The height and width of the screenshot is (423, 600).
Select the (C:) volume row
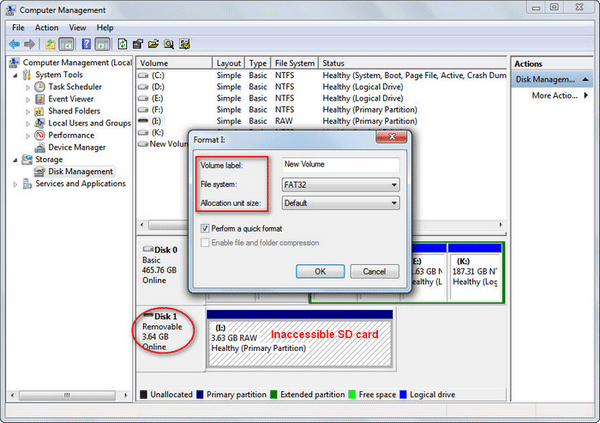(321, 75)
